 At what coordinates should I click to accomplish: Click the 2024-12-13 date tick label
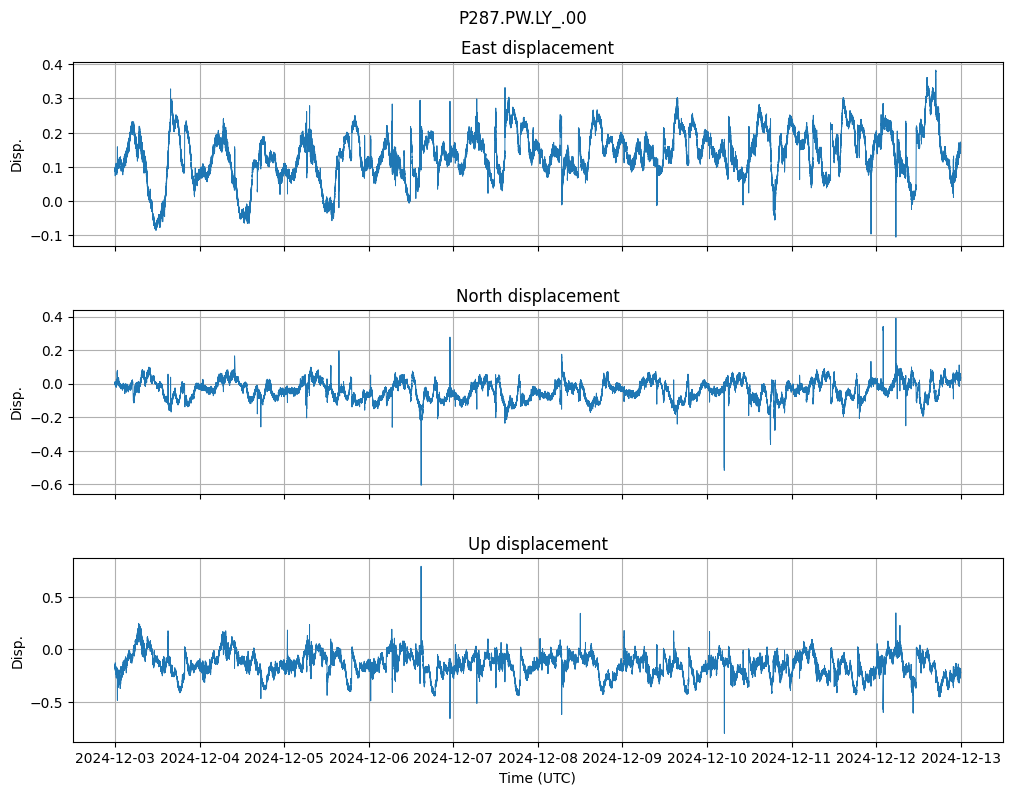962,759
